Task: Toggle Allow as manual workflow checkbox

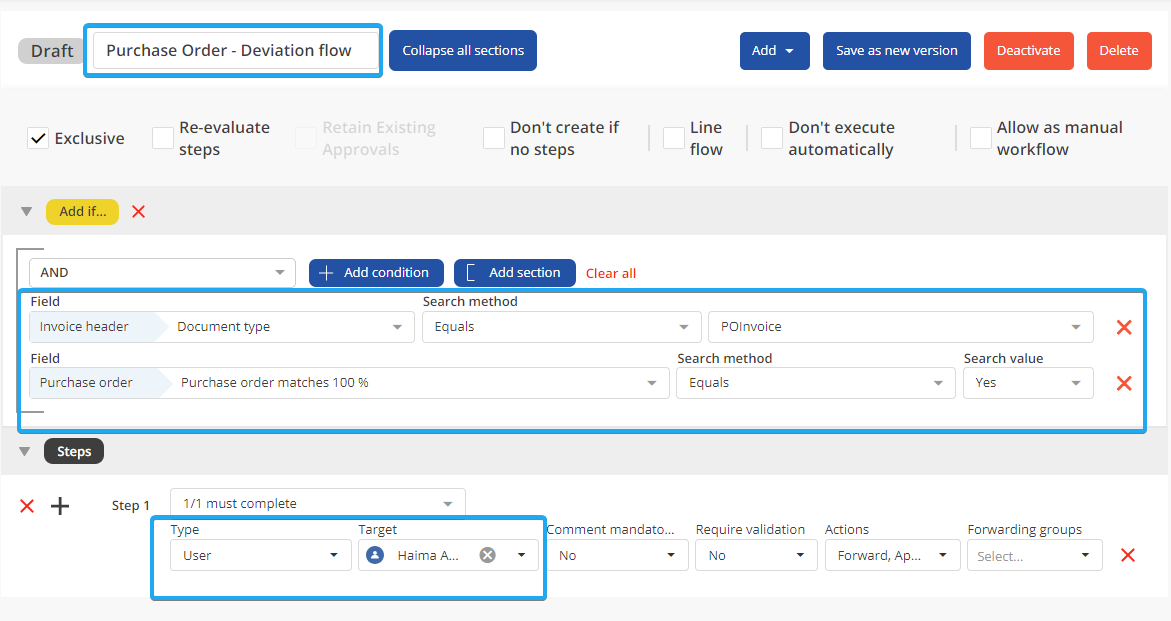Action: point(981,139)
